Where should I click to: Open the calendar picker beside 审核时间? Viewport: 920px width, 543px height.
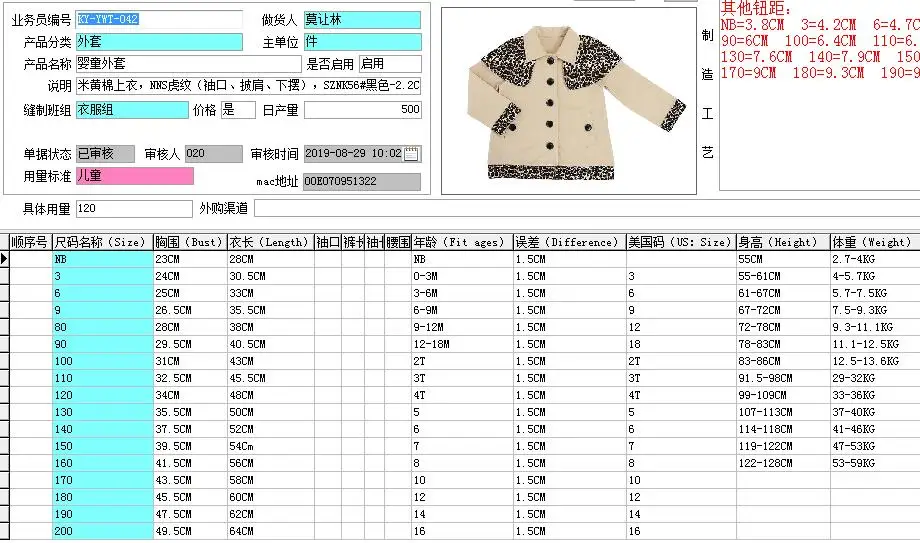pyautogui.click(x=412, y=154)
